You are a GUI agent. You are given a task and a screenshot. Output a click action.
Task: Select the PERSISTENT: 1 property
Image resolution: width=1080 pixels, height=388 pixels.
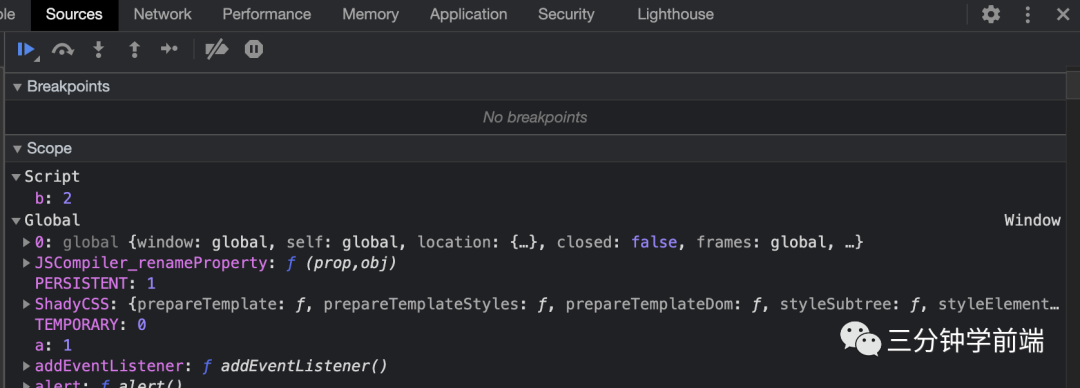95,283
